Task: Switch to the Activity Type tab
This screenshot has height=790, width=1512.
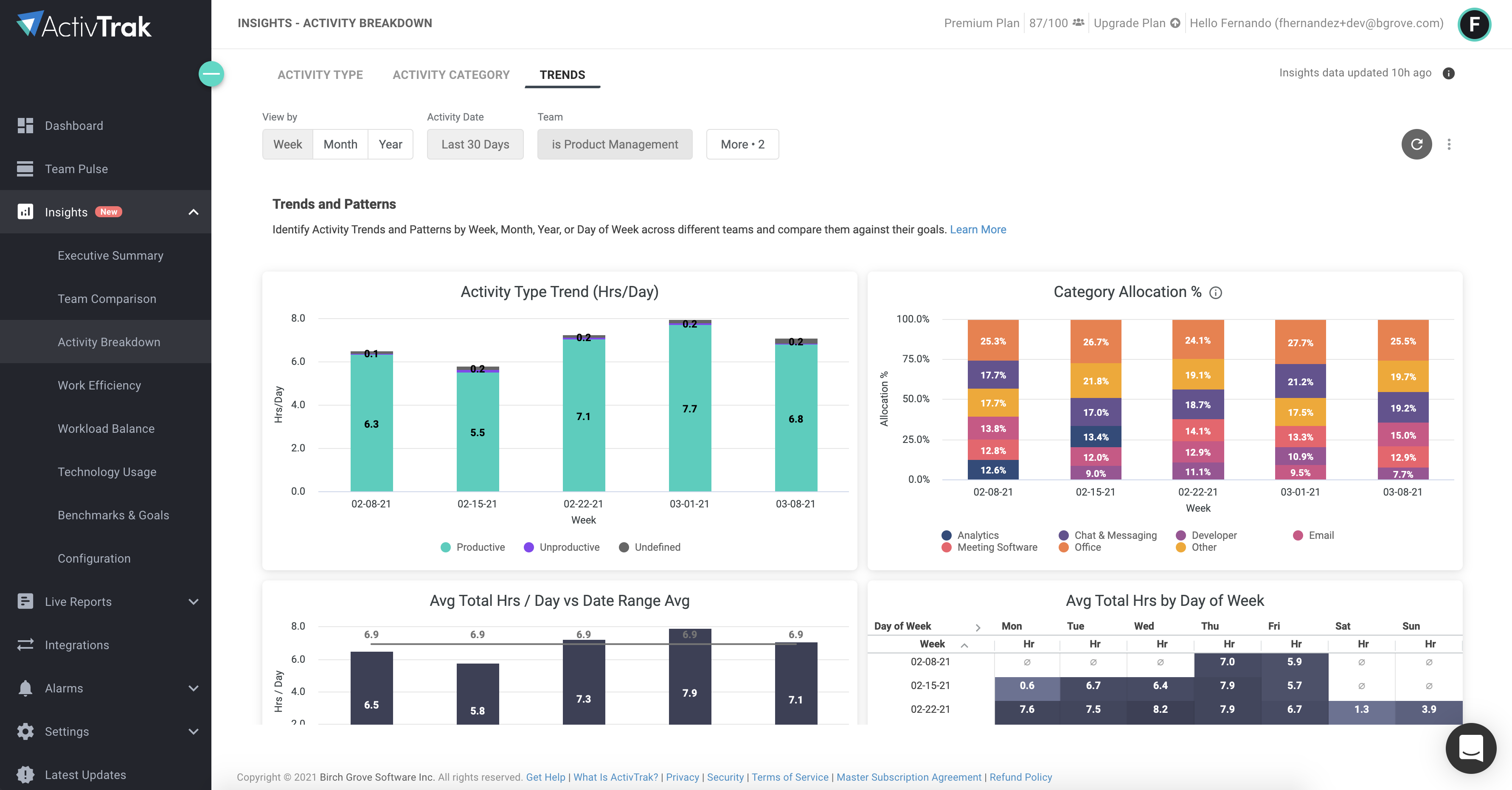Action: tap(320, 75)
